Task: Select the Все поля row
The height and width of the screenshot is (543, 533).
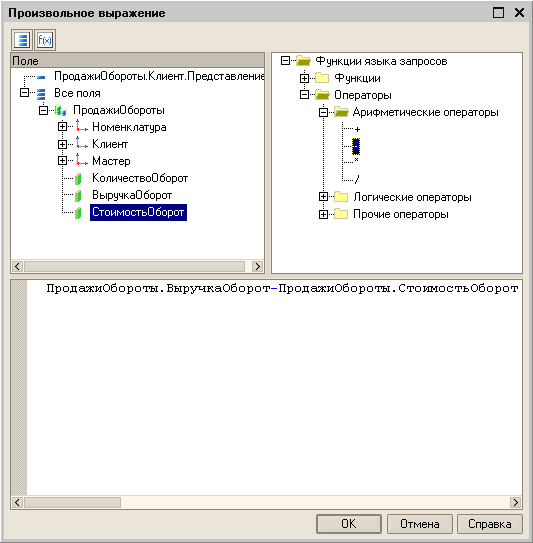Action: pyautogui.click(x=77, y=93)
